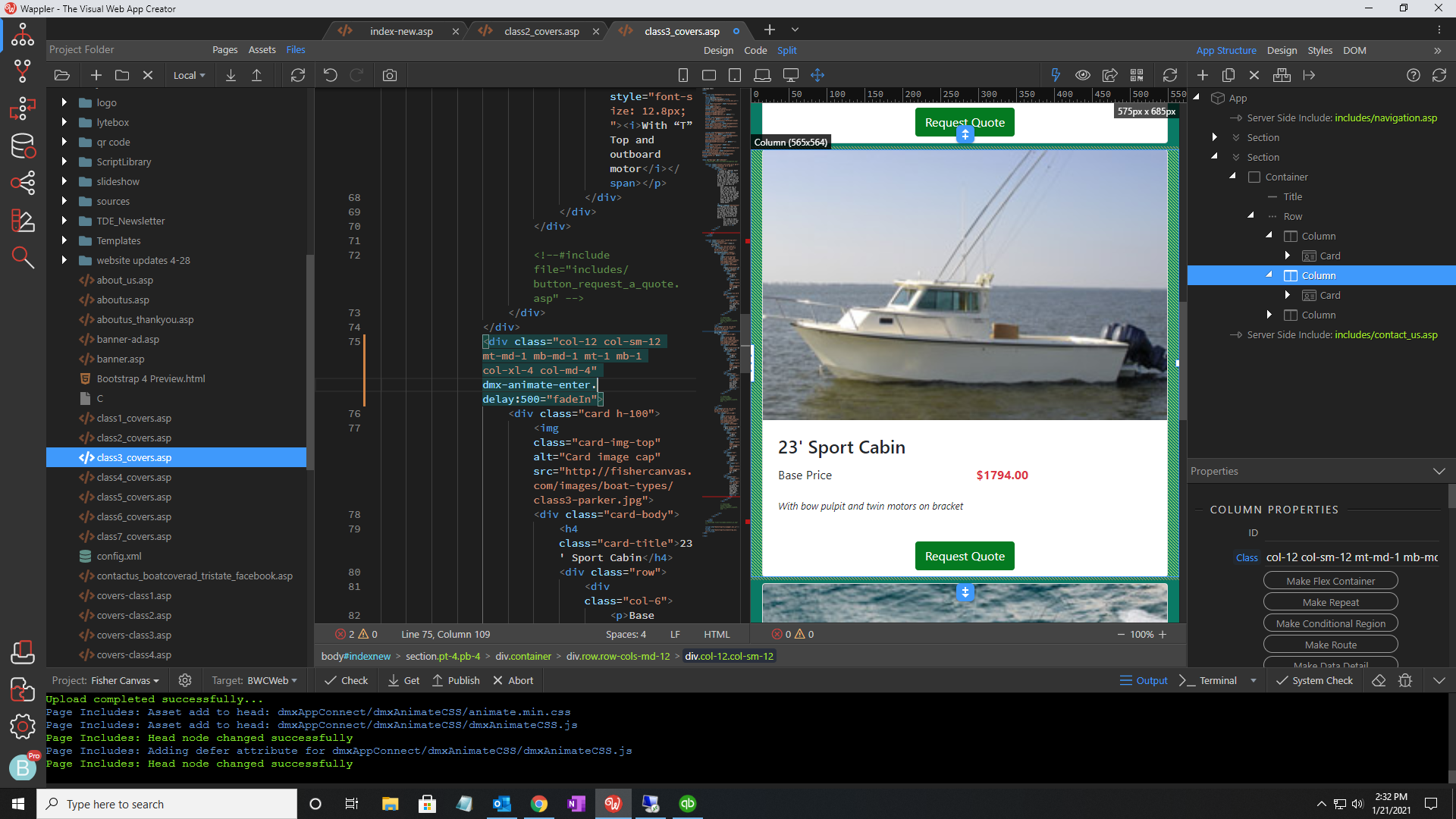Click zoom in plus control

pos(1163,634)
